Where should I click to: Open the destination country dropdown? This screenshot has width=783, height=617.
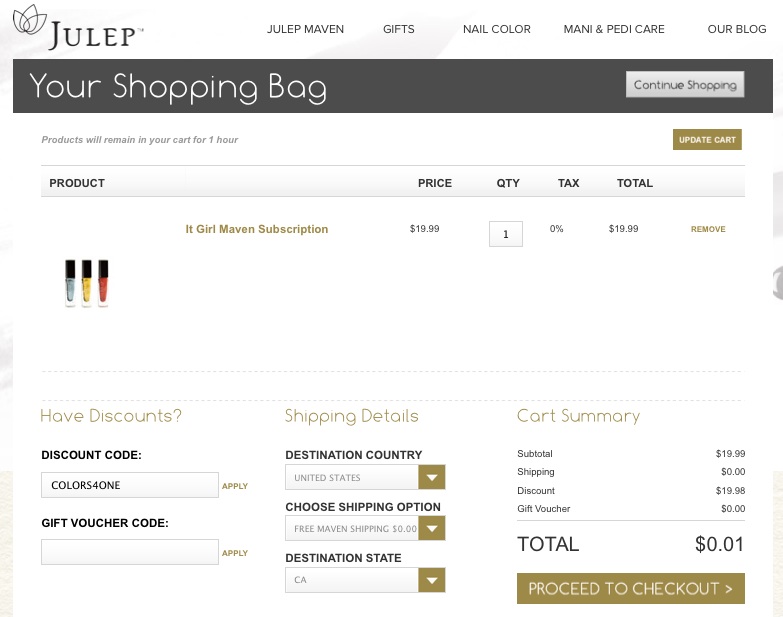[365, 477]
